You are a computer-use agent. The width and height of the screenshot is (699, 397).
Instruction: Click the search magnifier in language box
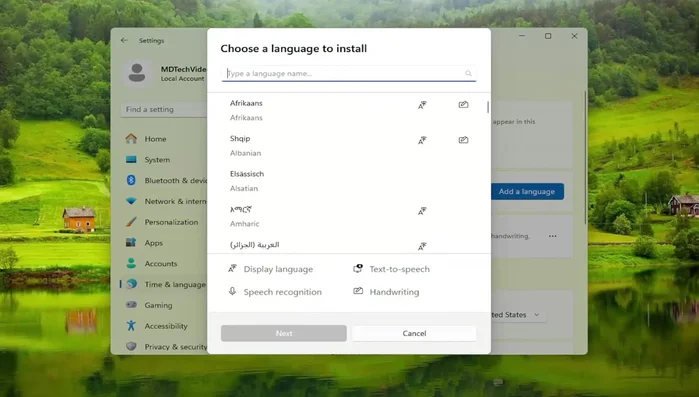tap(468, 74)
